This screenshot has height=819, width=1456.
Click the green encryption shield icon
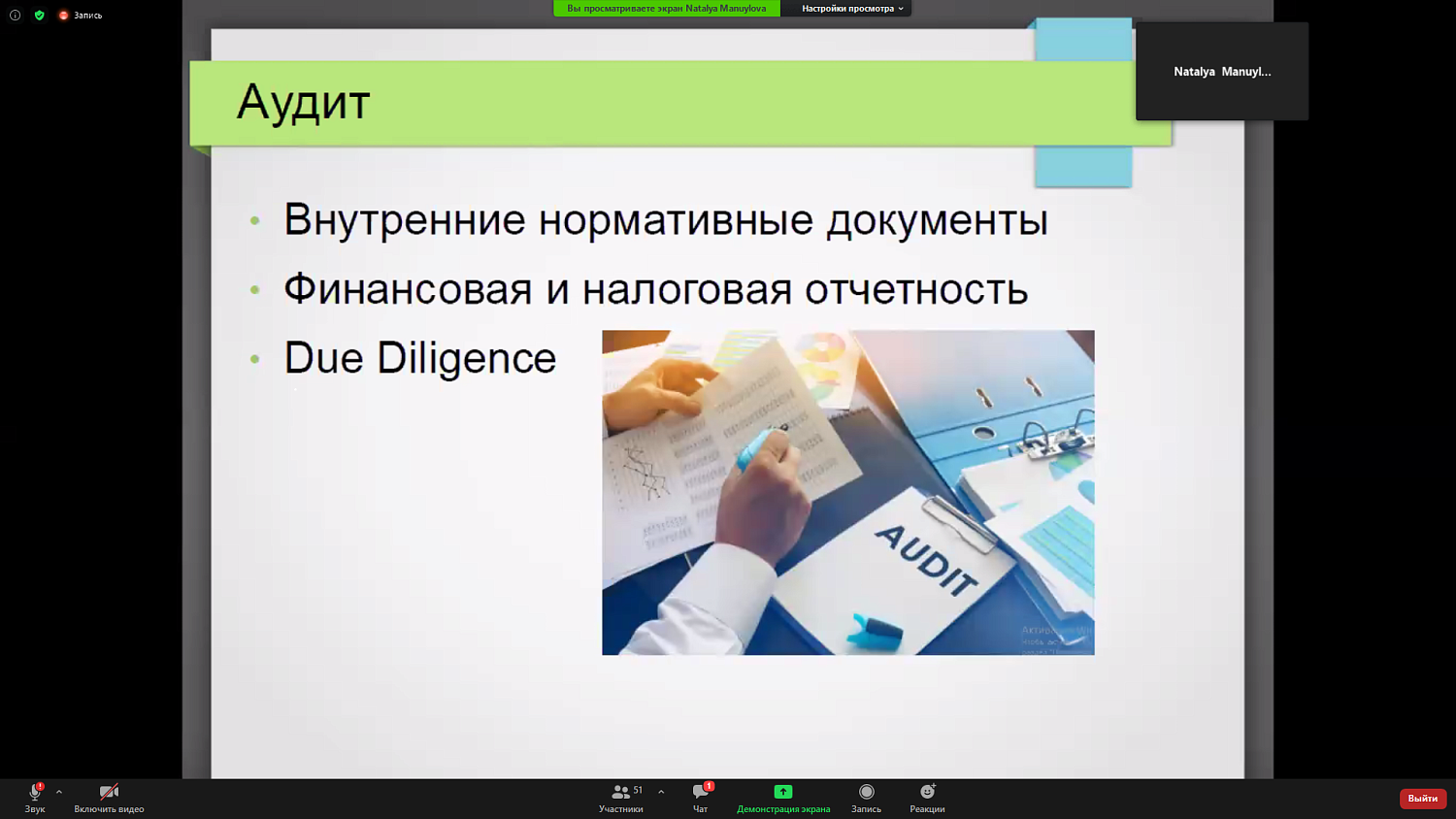coord(40,16)
